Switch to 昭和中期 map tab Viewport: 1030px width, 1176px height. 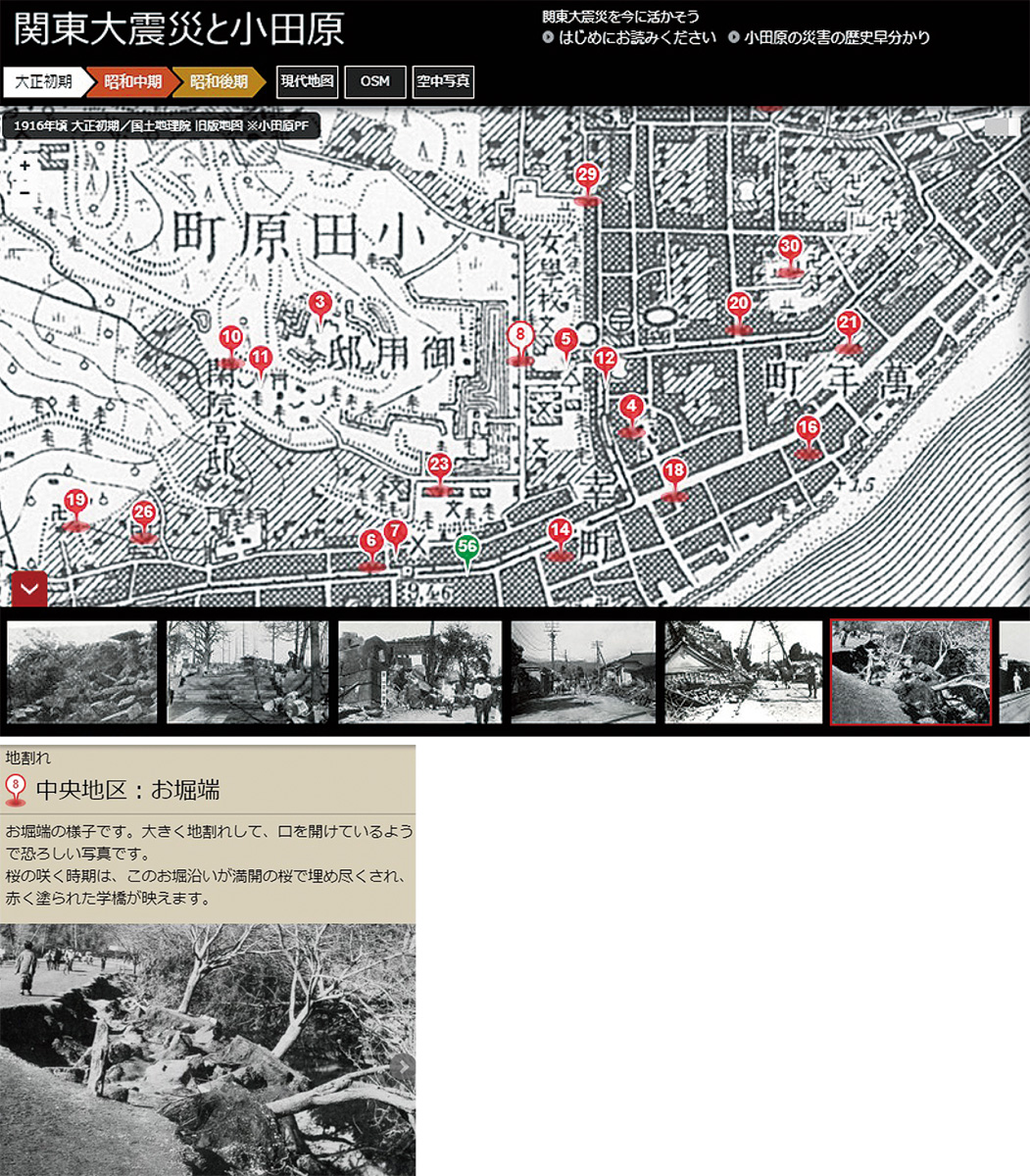coord(131,82)
